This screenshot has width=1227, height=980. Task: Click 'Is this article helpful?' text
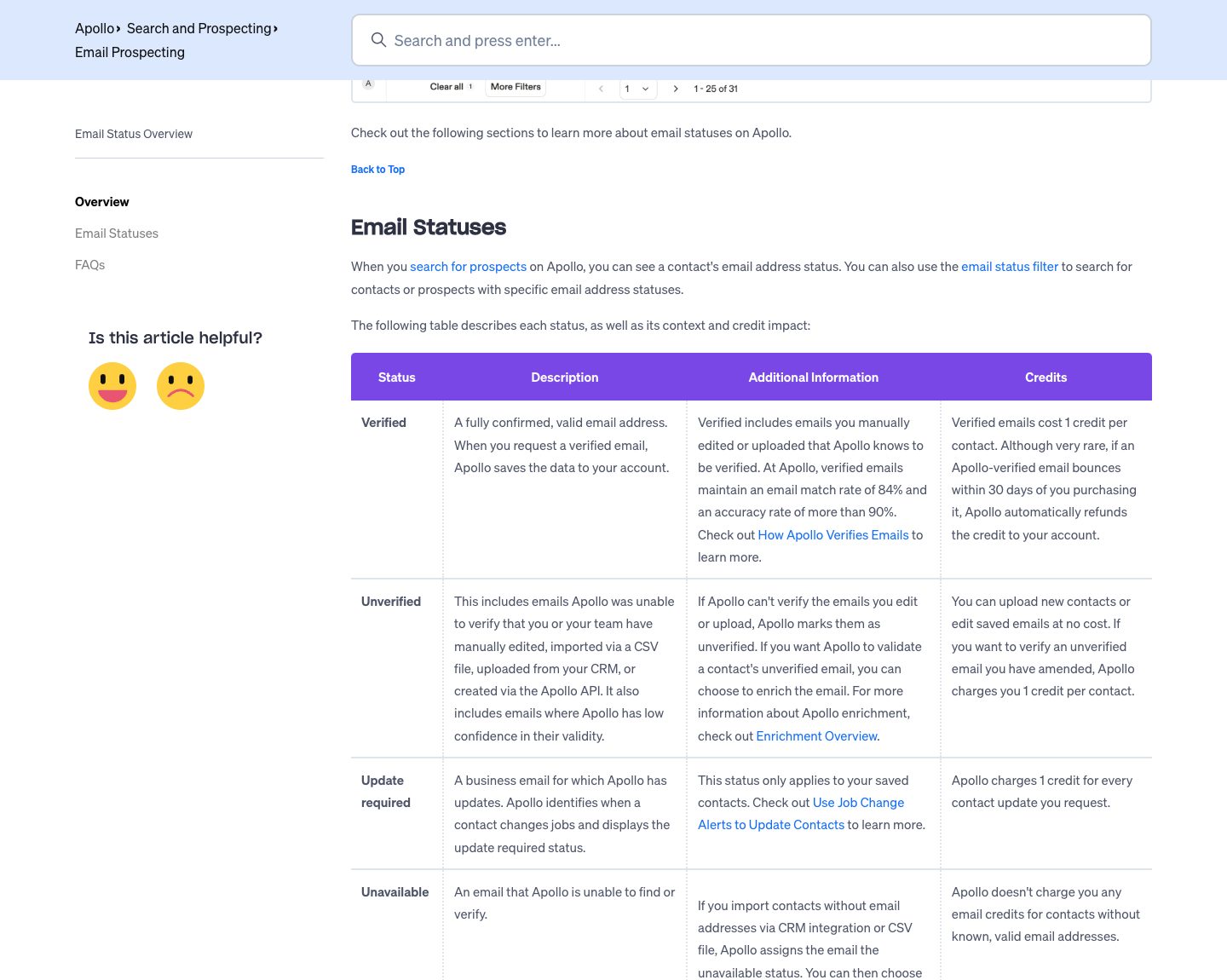tap(176, 338)
